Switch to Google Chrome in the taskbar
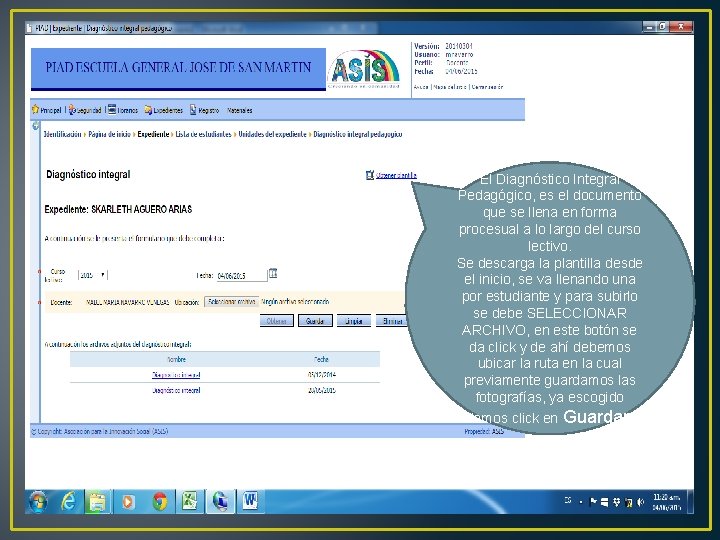This screenshot has height=540, width=720. tap(159, 501)
